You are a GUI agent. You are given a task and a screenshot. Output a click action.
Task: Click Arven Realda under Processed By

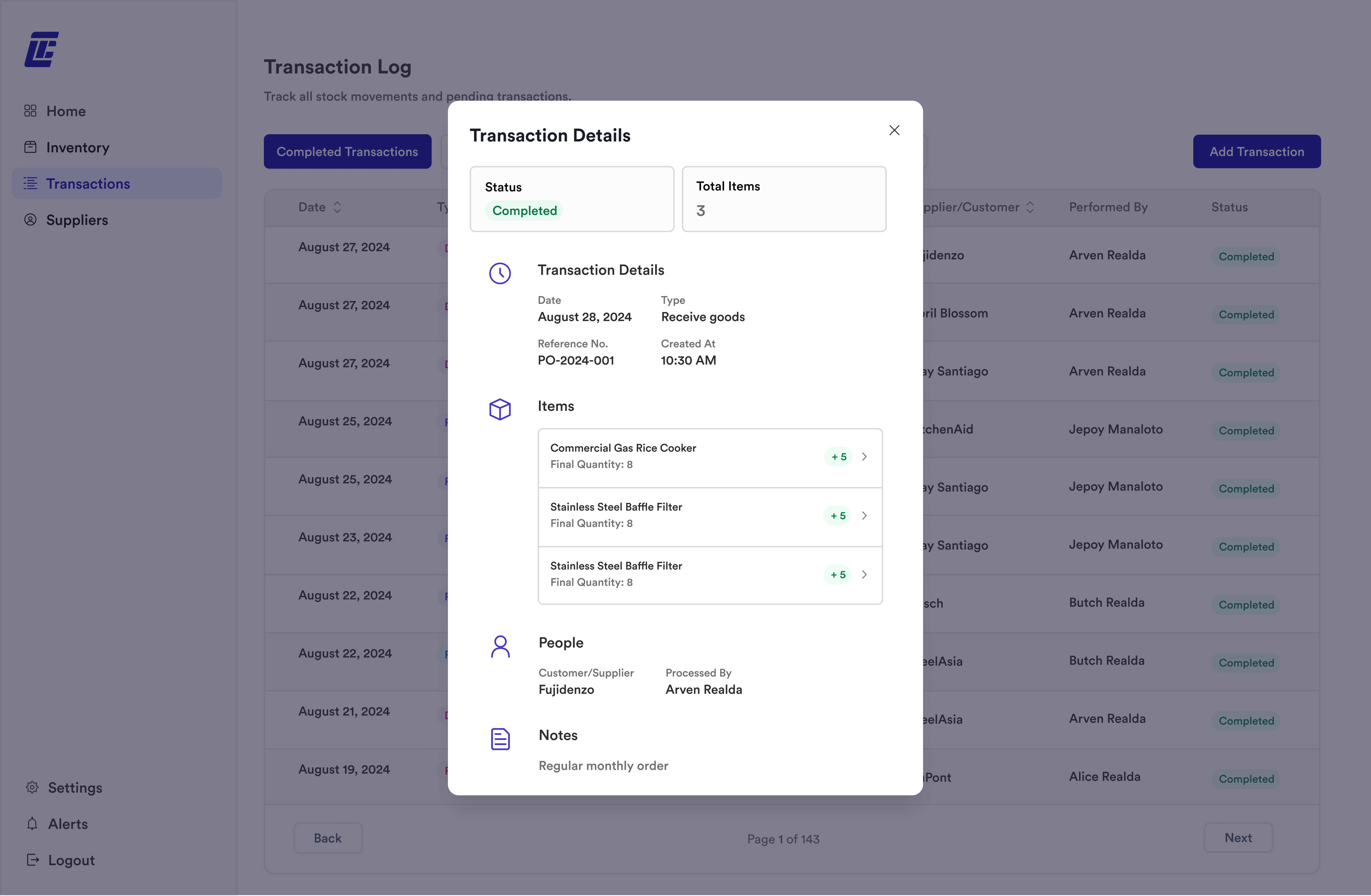tap(703, 689)
